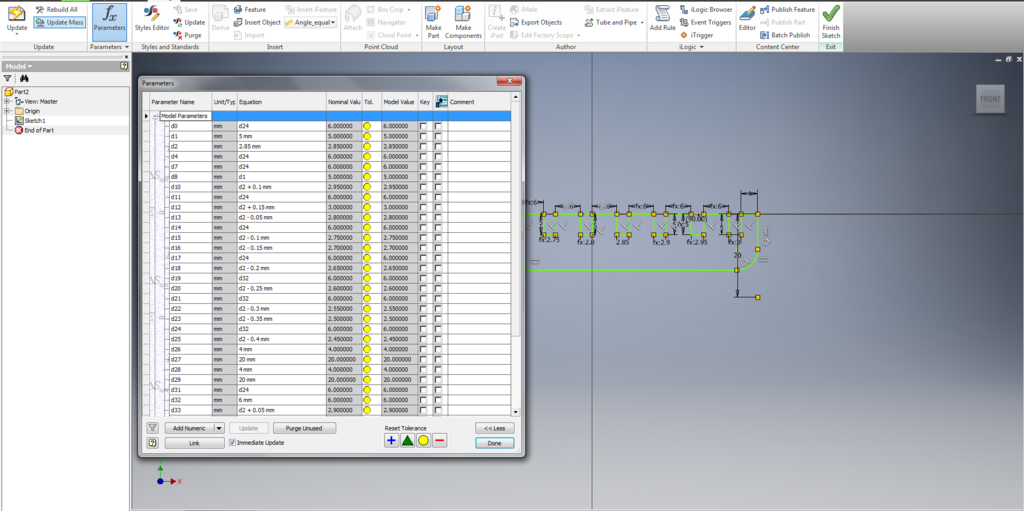The width and height of the screenshot is (1024, 511).
Task: Check the export checkbox for parameter d12
Action: pos(439,207)
